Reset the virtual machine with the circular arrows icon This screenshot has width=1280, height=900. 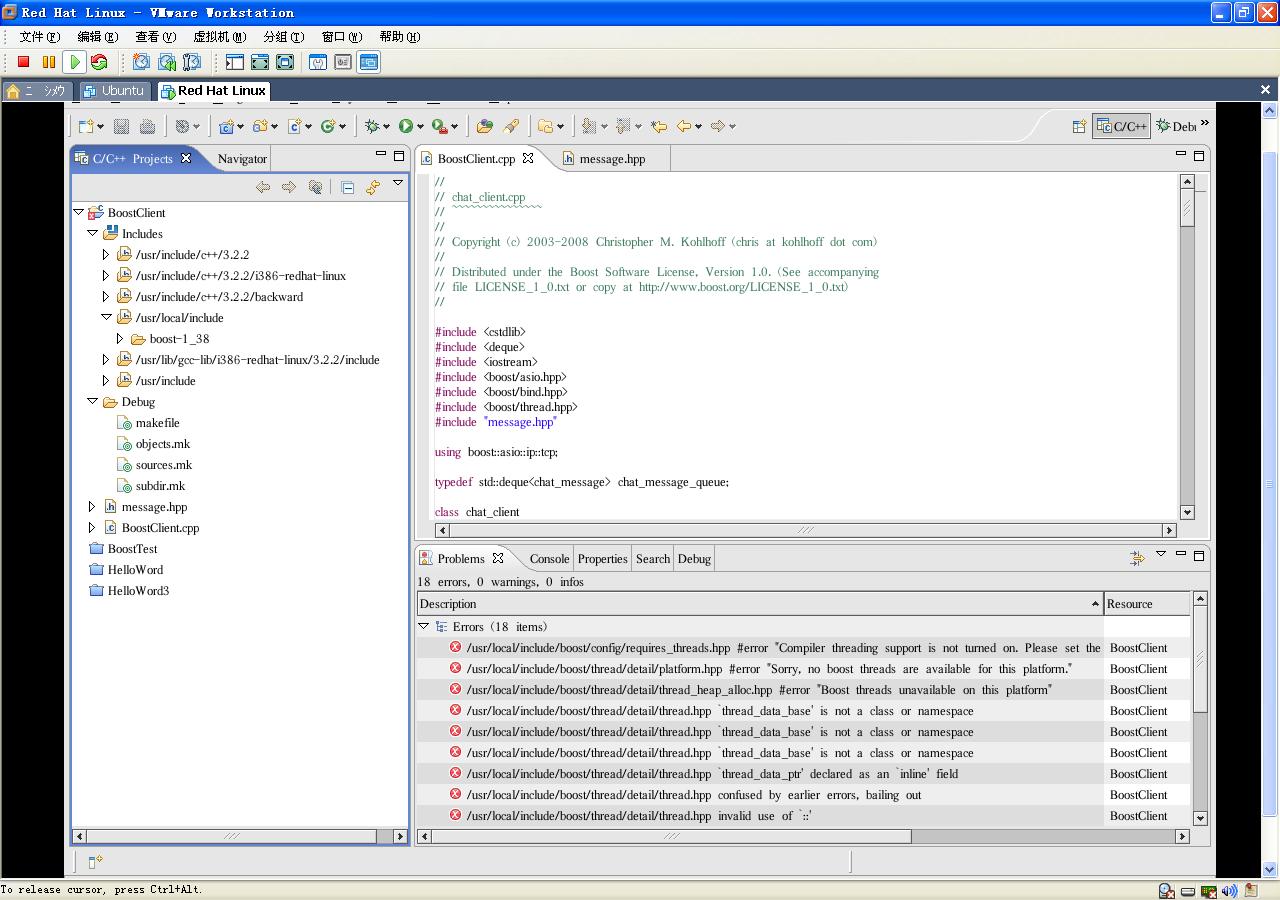pos(99,62)
